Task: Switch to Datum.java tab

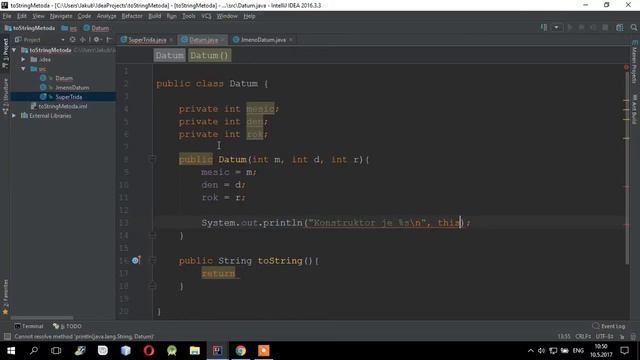Action: tap(203, 40)
